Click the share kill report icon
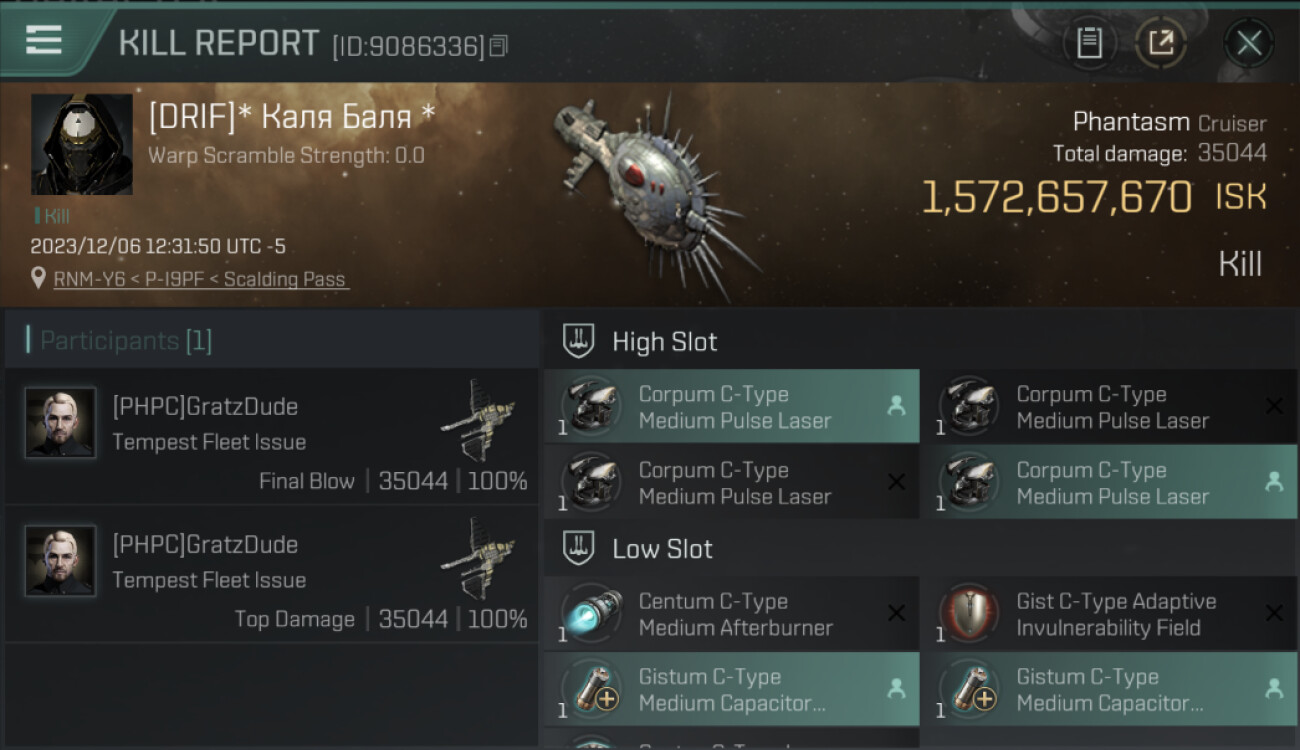1300x750 pixels. click(1161, 43)
